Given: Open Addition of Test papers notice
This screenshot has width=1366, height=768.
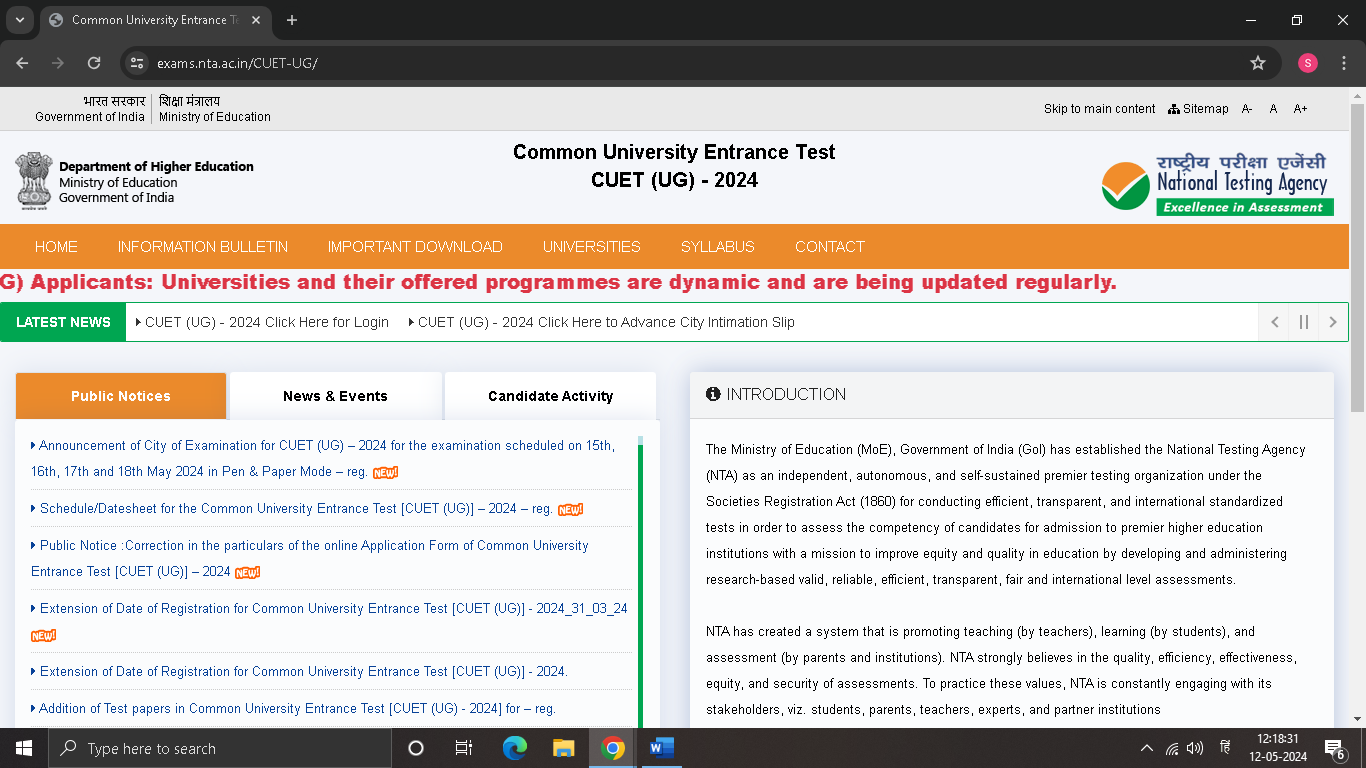Looking at the screenshot, I should click(293, 709).
